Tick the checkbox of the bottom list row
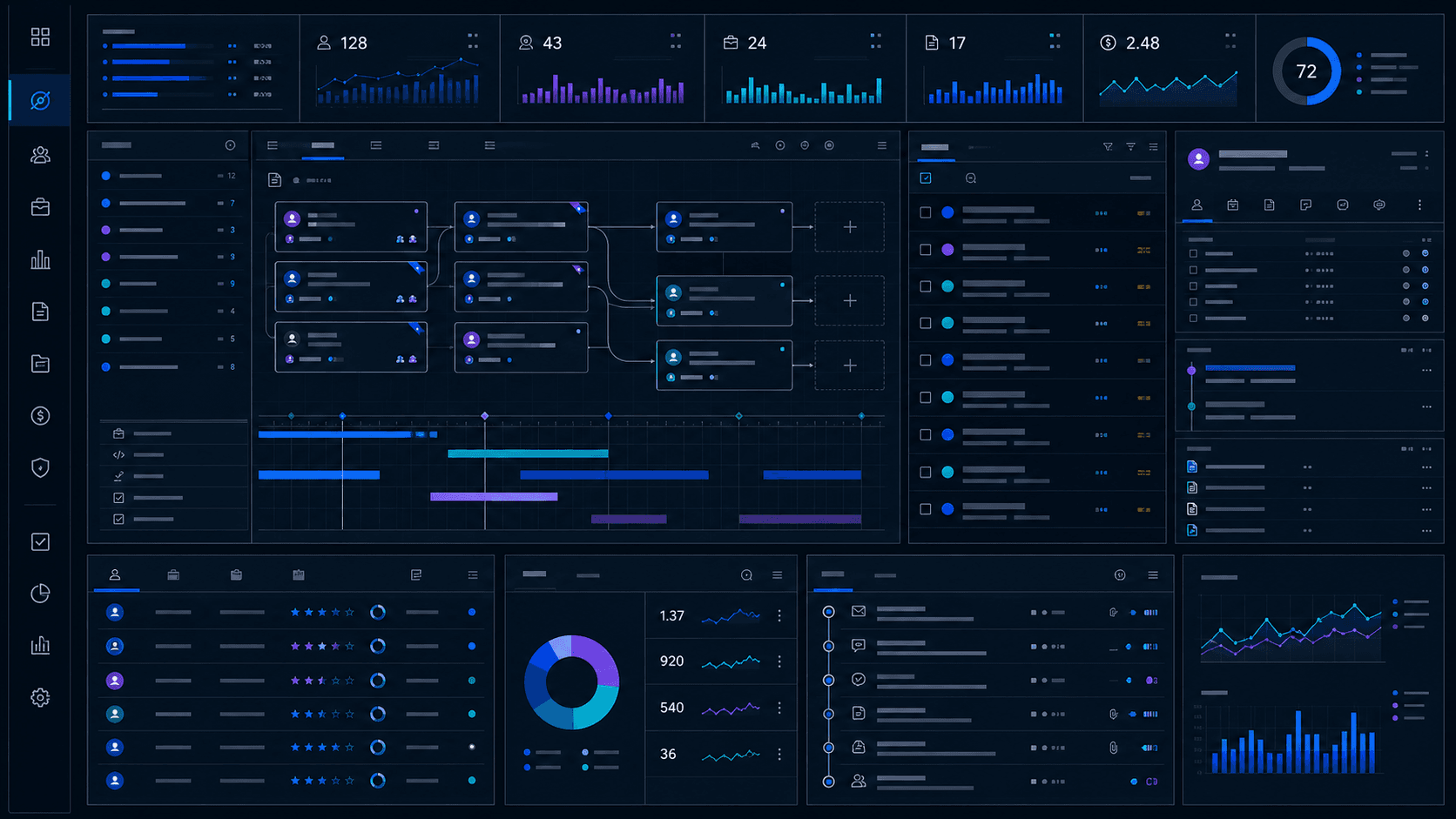Image resolution: width=1456 pixels, height=819 pixels. 926,509
